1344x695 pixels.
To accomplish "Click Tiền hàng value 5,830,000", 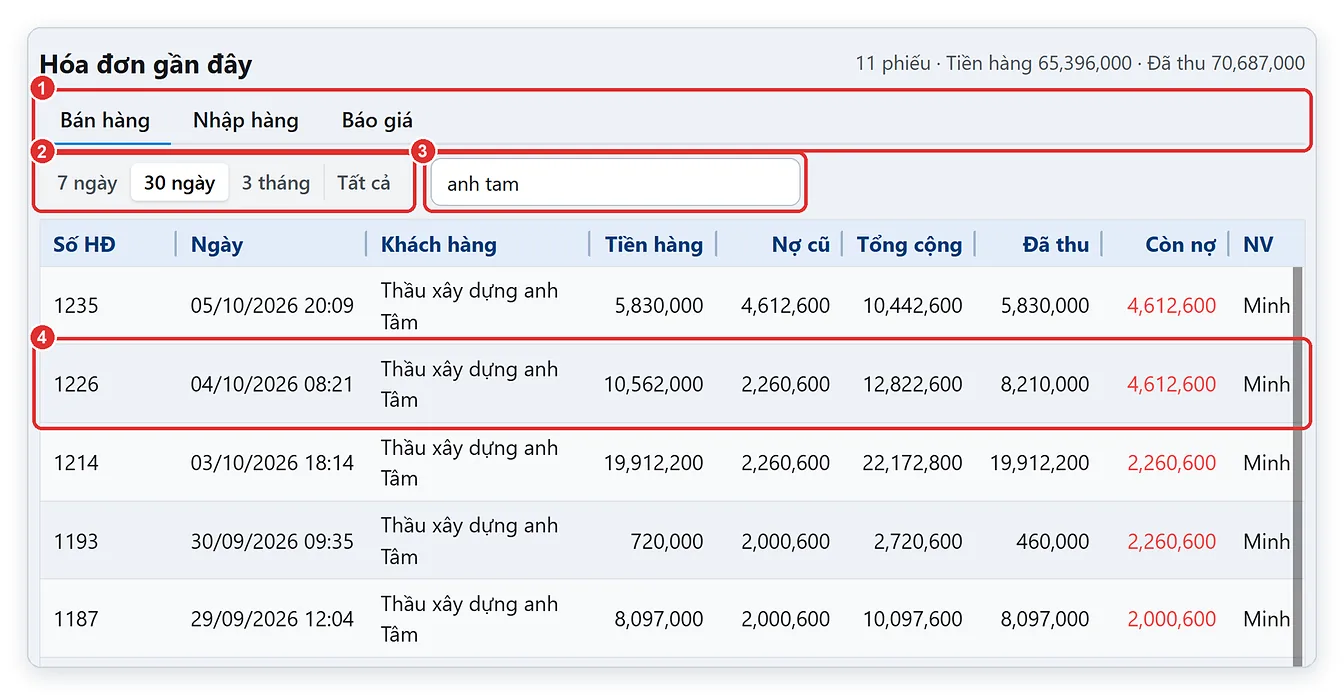I will point(659,306).
